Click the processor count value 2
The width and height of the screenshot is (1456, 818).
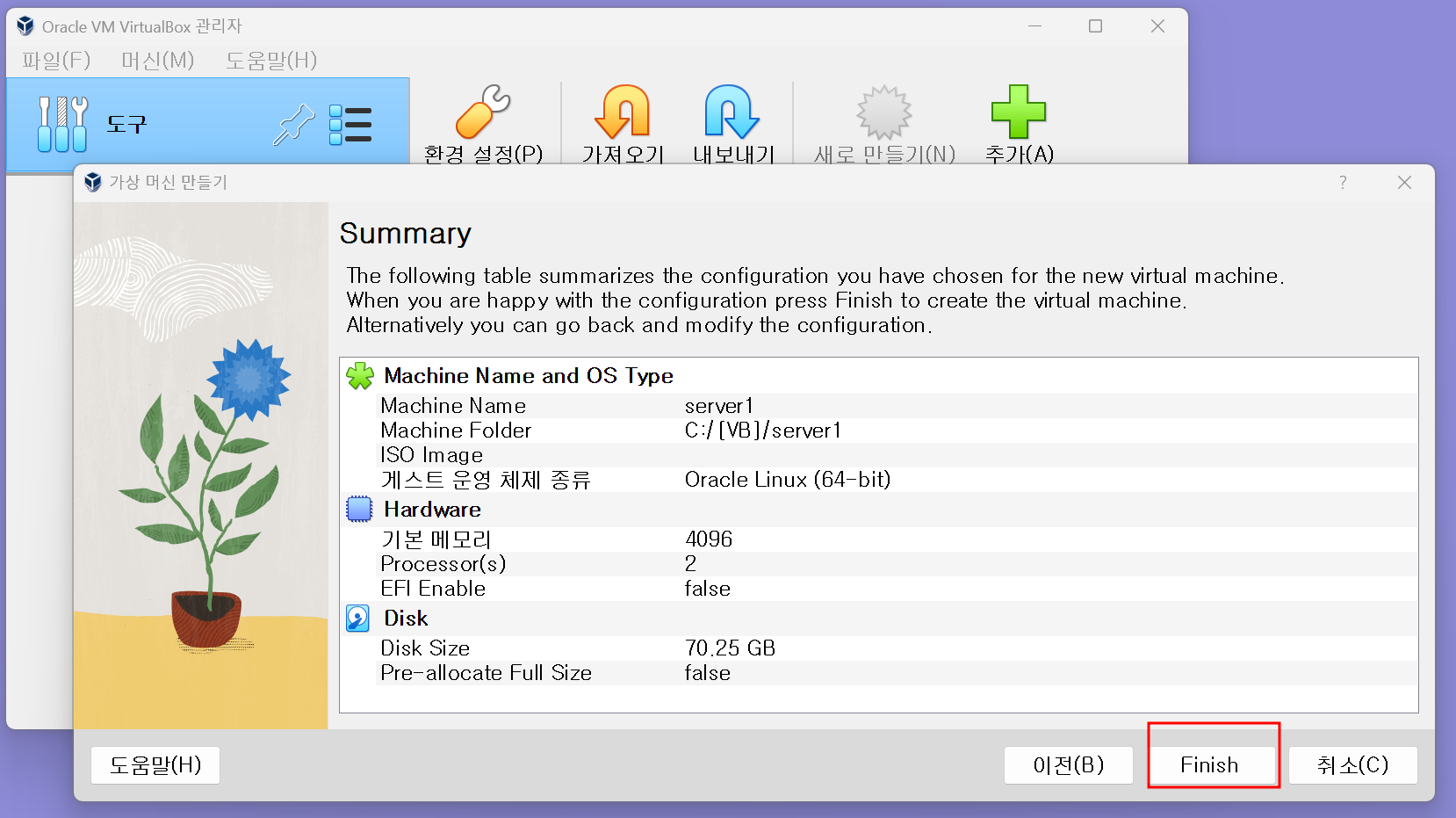[x=691, y=564]
